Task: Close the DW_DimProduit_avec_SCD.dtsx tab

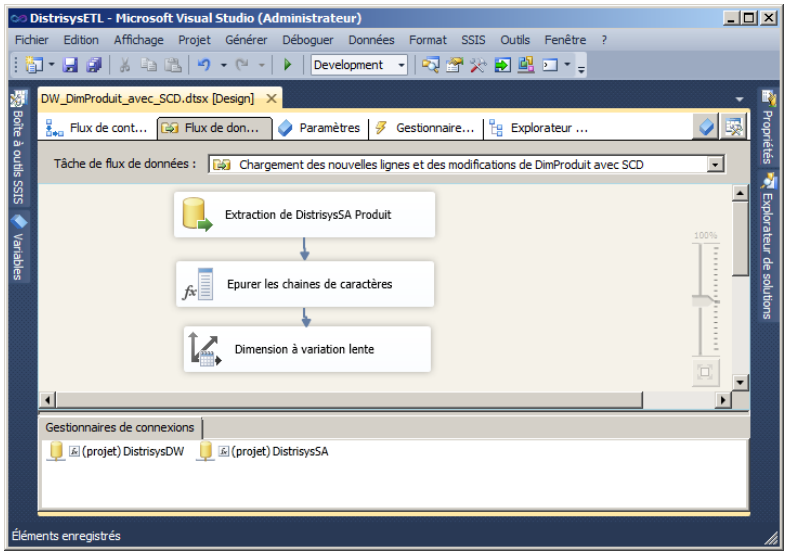Action: pos(270,99)
